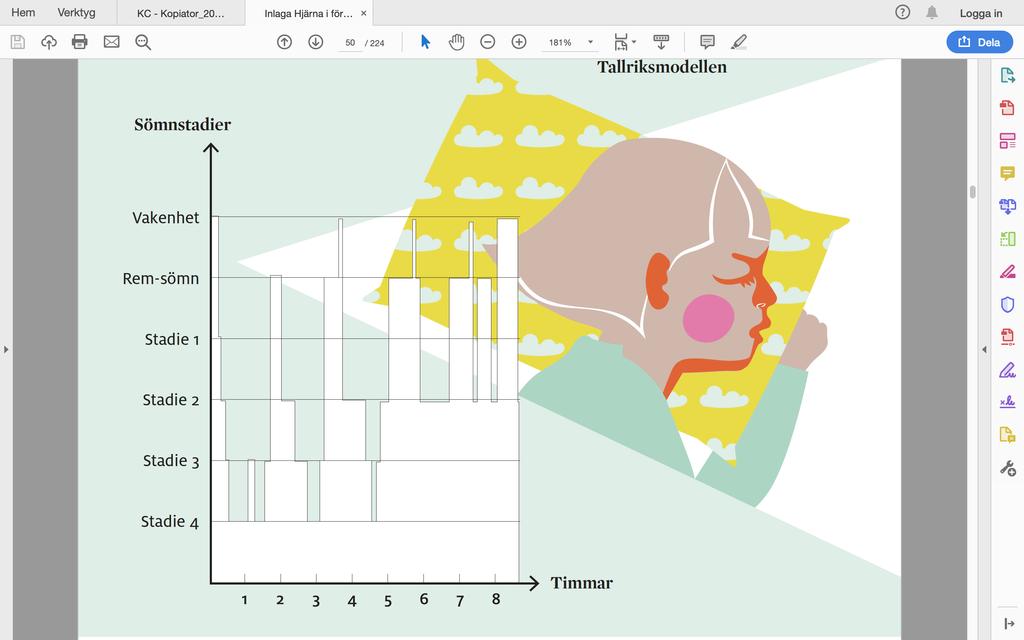
Task: Click the Stadie 2 label
Action: [x=170, y=400]
